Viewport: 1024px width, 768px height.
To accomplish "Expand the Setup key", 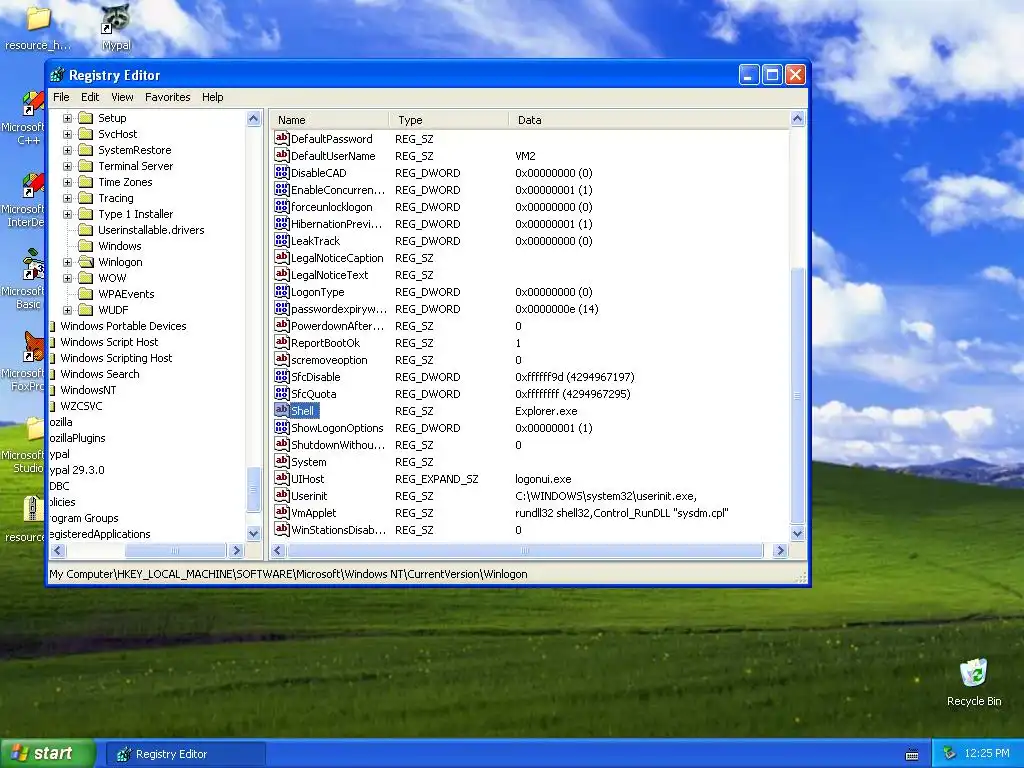I will pos(67,118).
